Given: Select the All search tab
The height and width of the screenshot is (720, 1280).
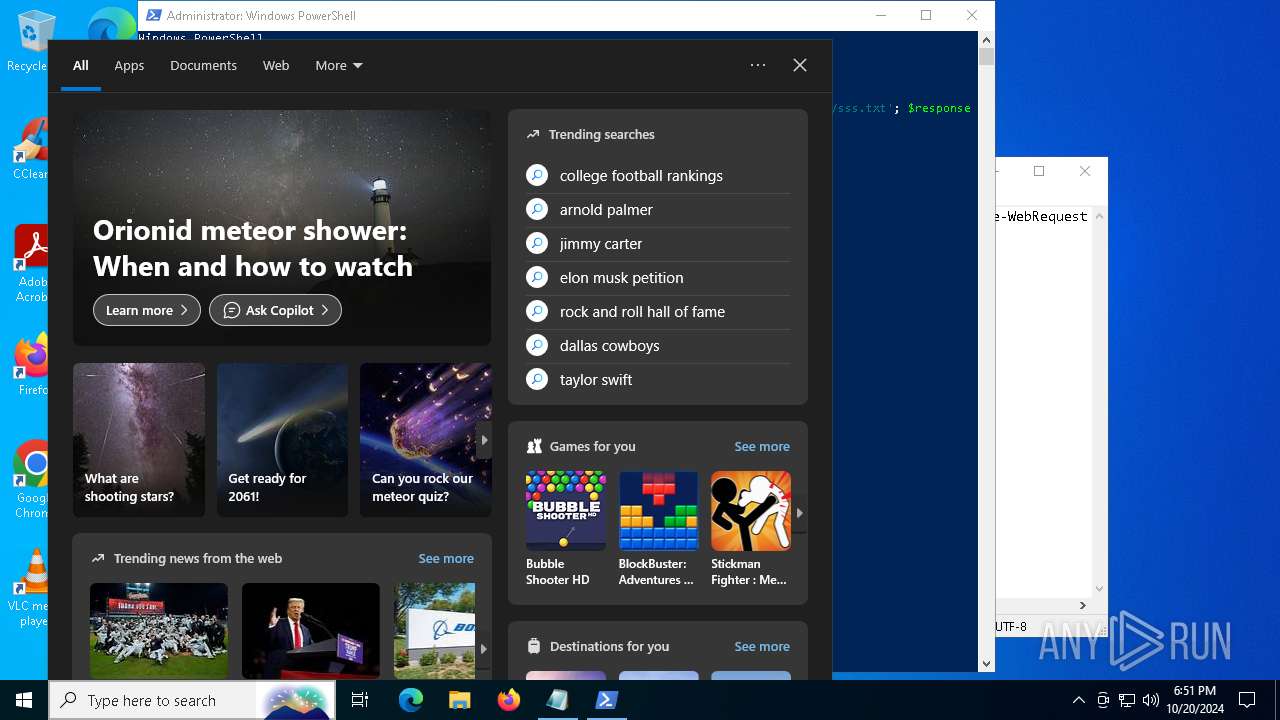Looking at the screenshot, I should [81, 65].
